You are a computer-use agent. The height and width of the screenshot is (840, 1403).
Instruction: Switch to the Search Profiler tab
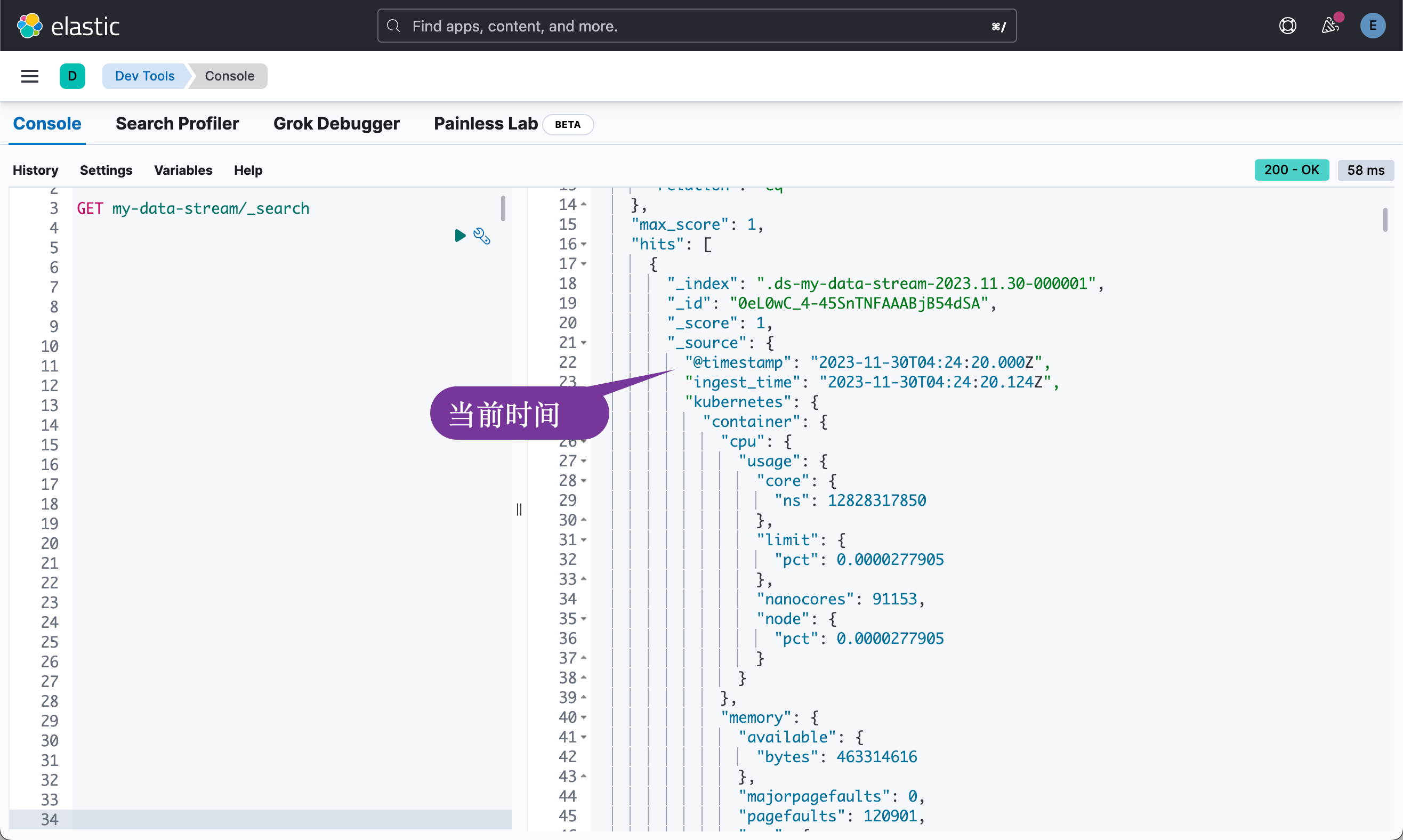pyautogui.click(x=177, y=124)
